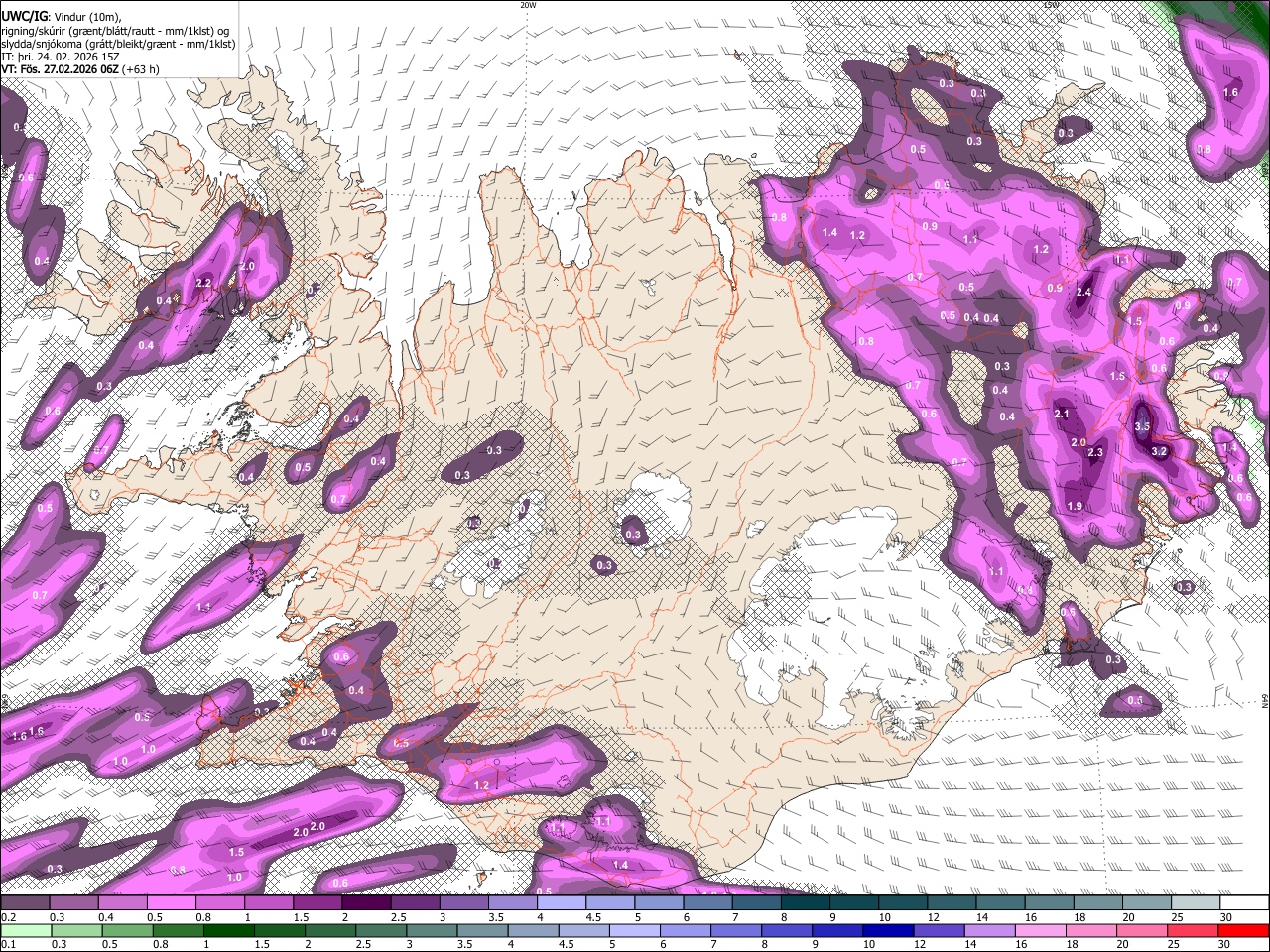This screenshot has width=1270, height=952.
Task: Click the 3.2 snowfall value on the map
Action: [1159, 451]
